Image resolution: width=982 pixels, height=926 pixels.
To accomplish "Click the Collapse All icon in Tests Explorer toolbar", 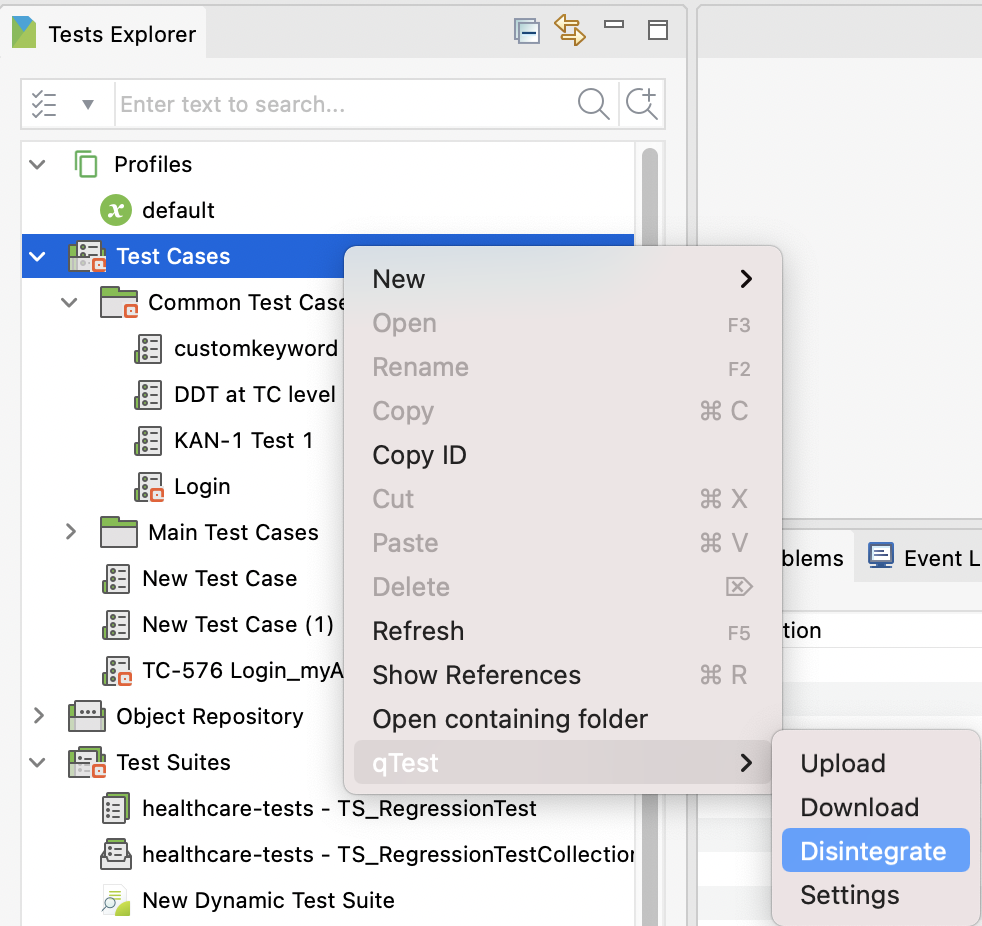I will click(527, 30).
